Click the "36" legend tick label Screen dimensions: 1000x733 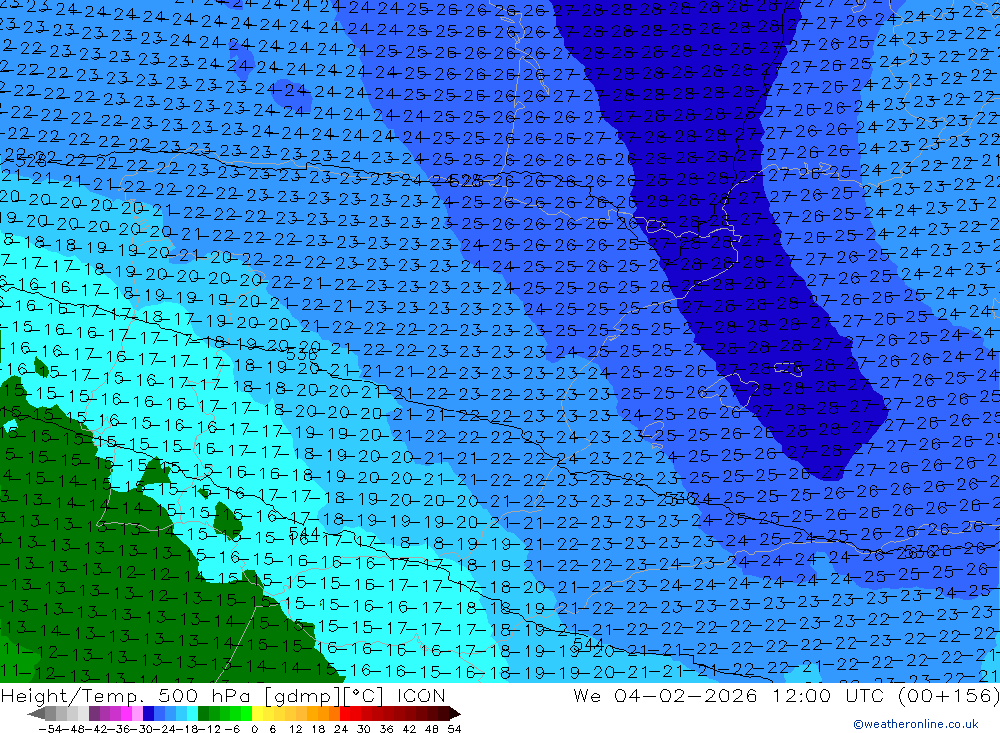pos(386,729)
